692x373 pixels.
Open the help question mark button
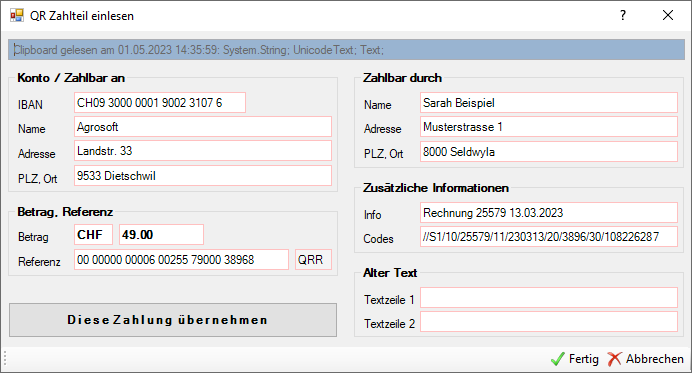[x=623, y=15]
